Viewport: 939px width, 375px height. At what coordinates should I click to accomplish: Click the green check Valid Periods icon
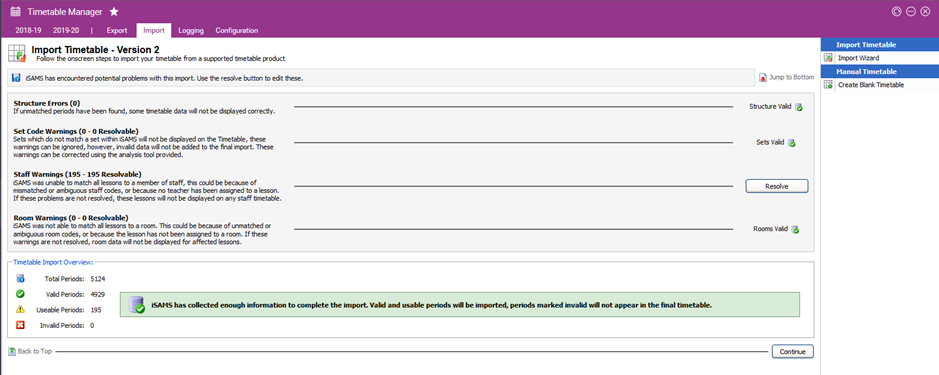coord(20,294)
